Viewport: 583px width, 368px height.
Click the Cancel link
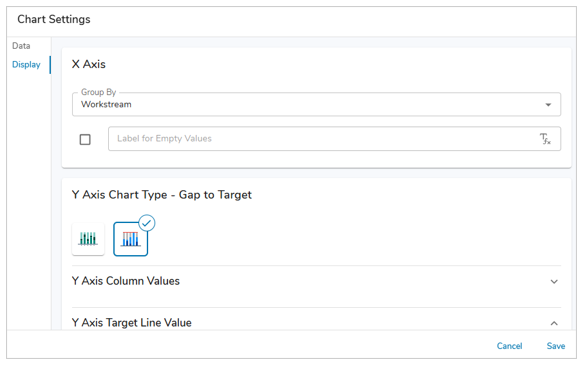point(509,346)
